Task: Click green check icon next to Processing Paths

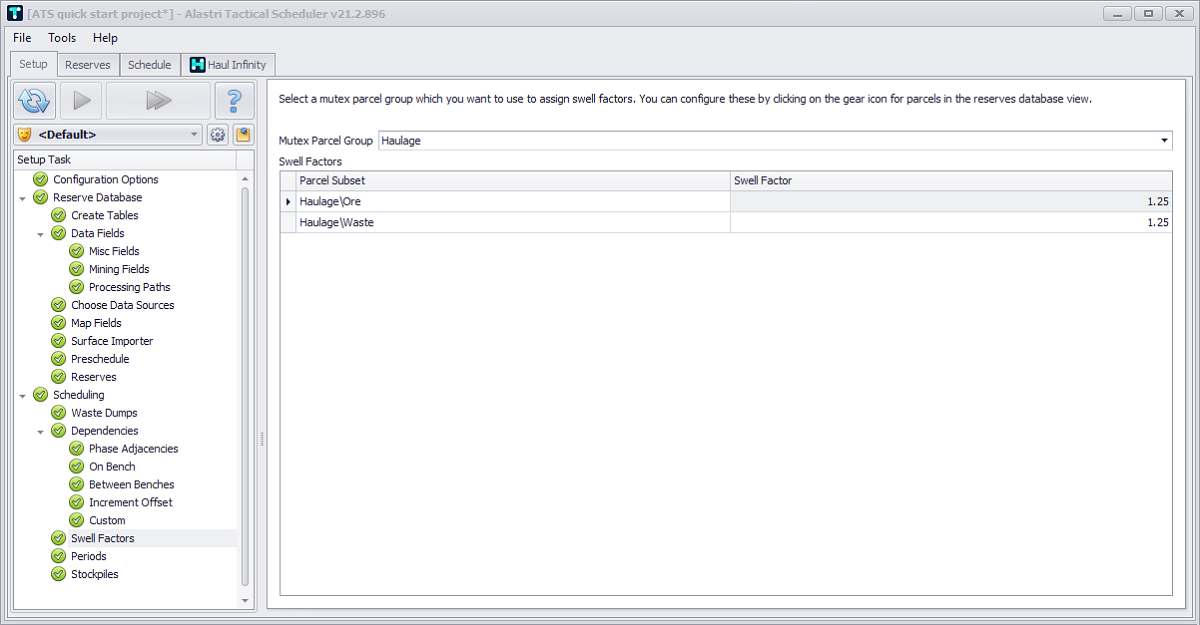Action: pyautogui.click(x=77, y=288)
